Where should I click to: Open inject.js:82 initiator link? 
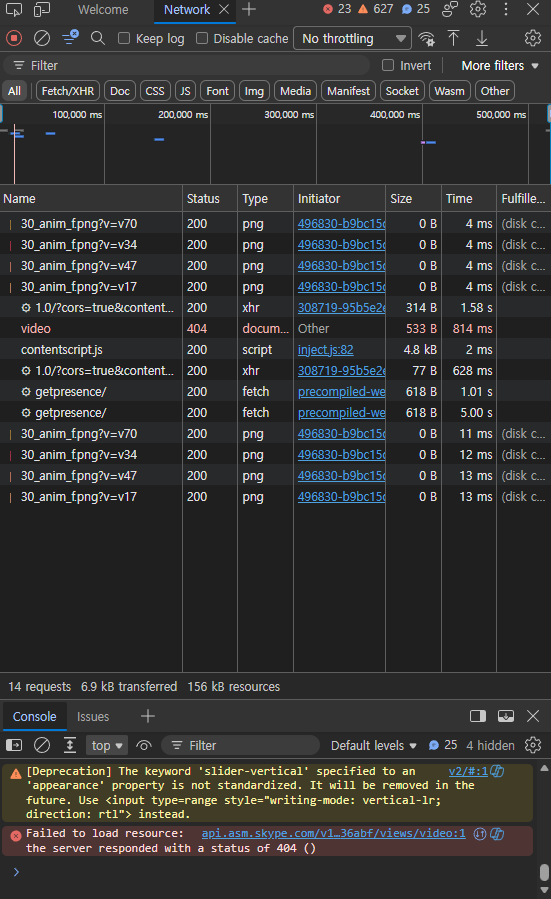[326, 350]
